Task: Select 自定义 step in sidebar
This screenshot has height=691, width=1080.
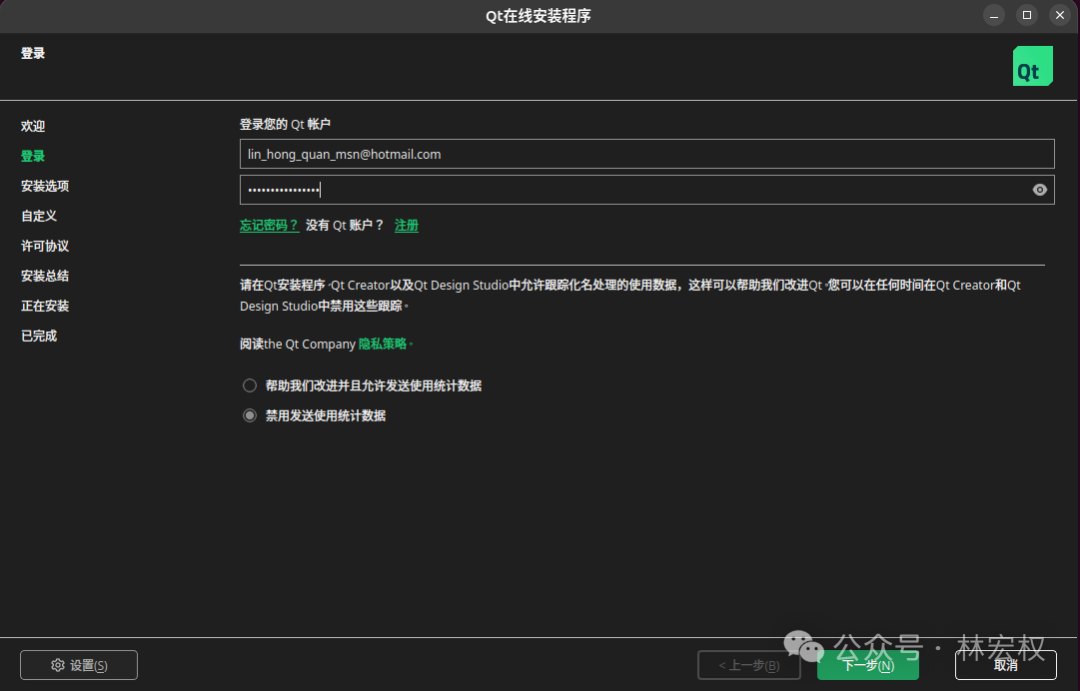Action: (39, 216)
